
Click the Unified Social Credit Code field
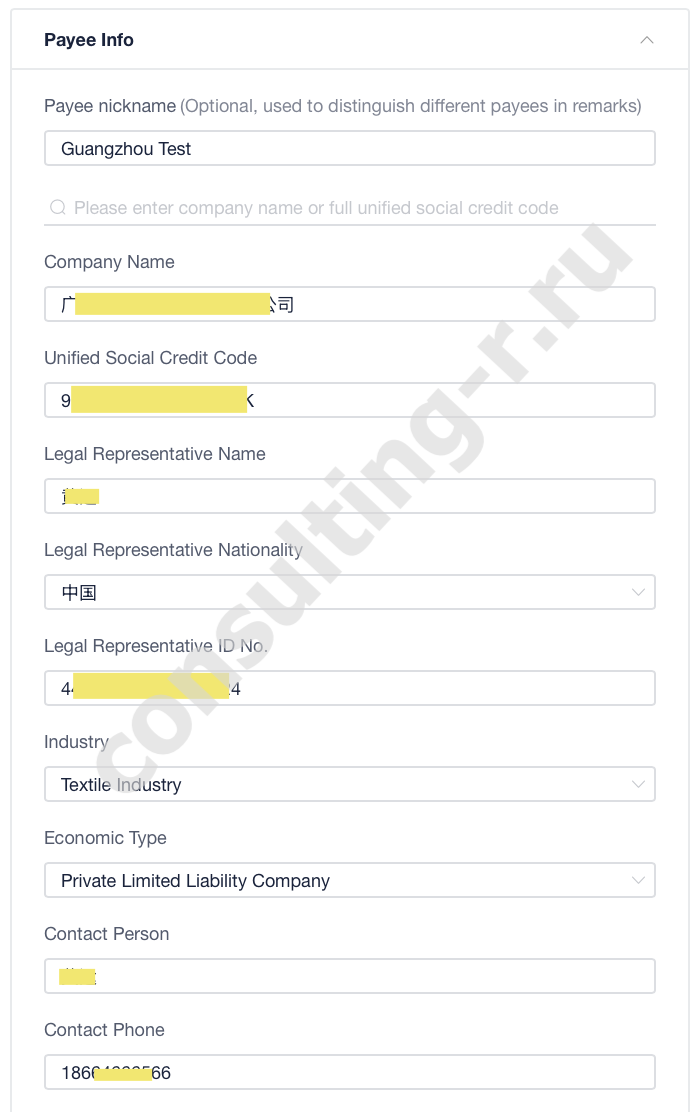(x=350, y=400)
